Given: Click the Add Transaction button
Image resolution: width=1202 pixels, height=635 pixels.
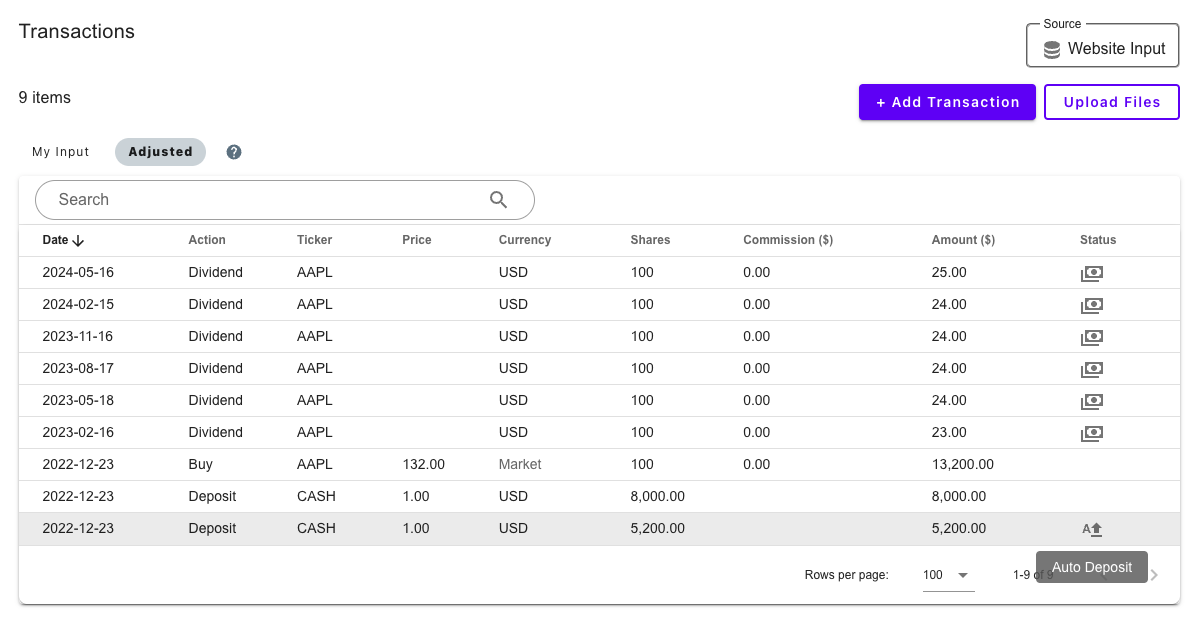Looking at the screenshot, I should 946,102.
